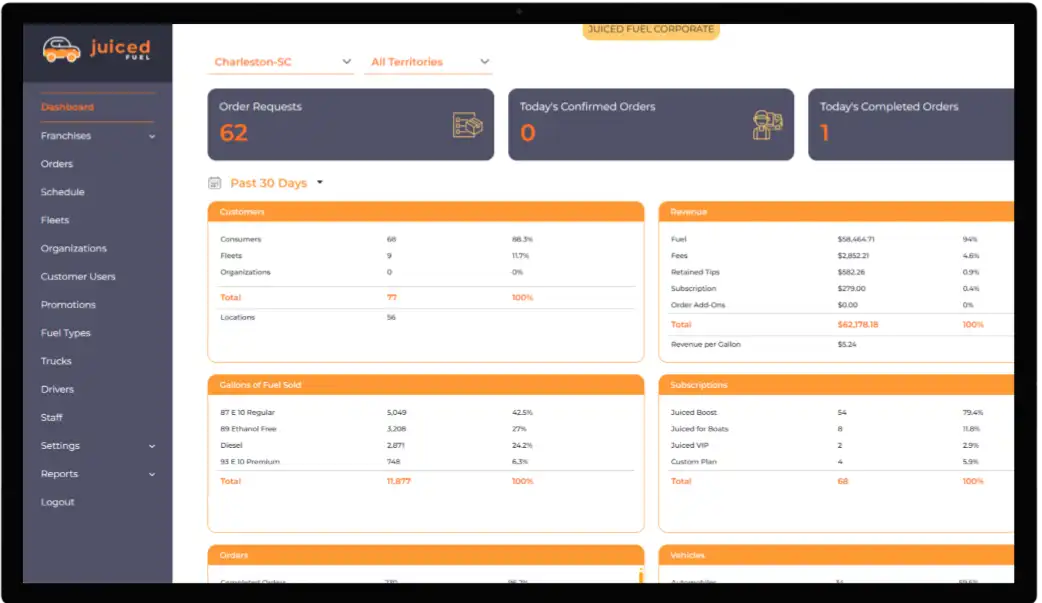Click the Juiced Boost subscription row

(x=841, y=413)
